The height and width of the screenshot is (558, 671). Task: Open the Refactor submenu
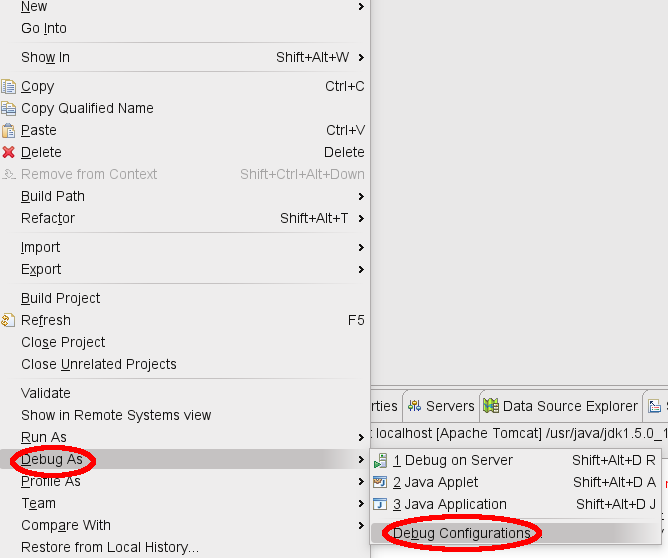tap(361, 219)
